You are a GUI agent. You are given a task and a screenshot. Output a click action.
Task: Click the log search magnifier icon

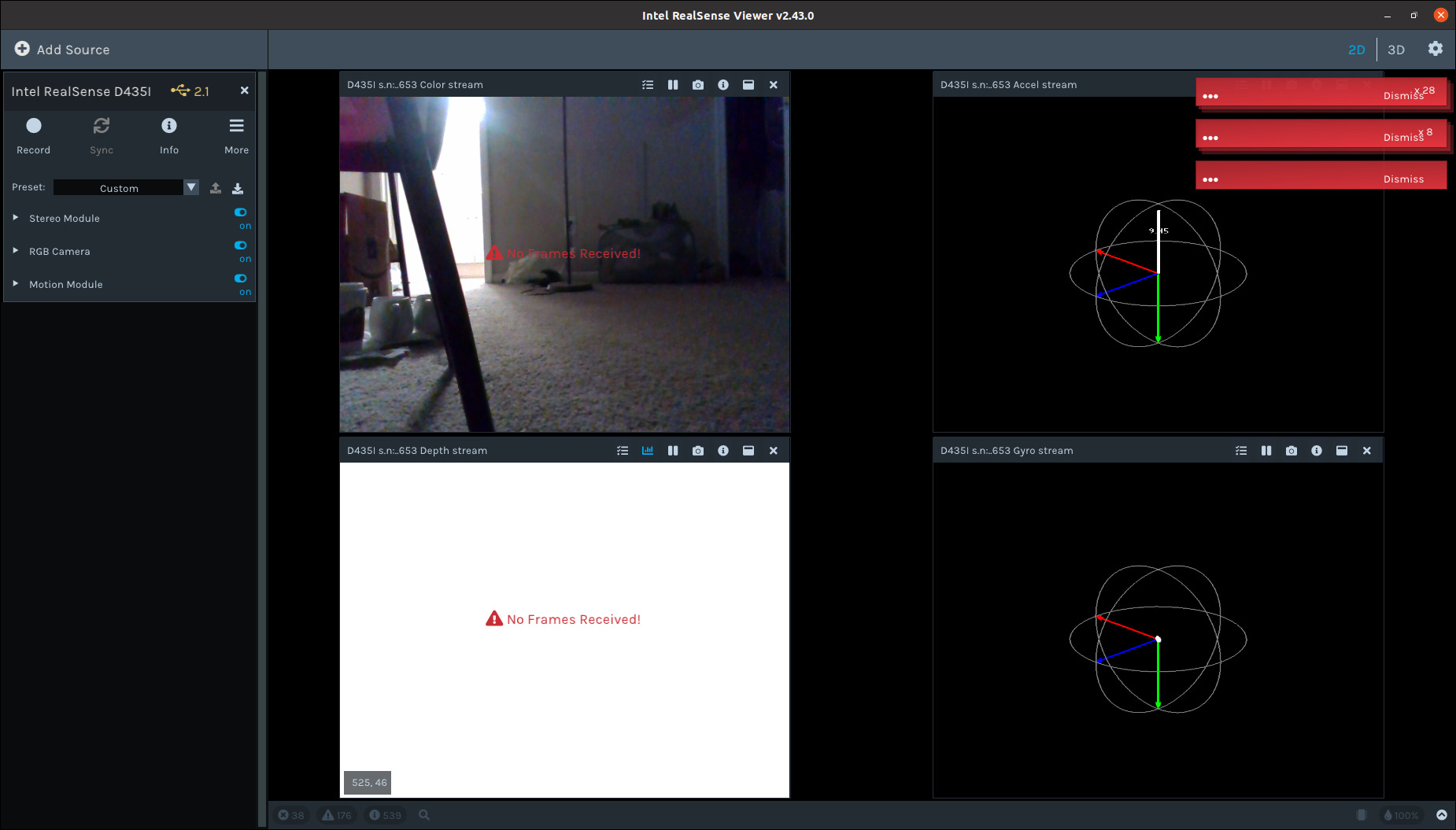coord(424,815)
